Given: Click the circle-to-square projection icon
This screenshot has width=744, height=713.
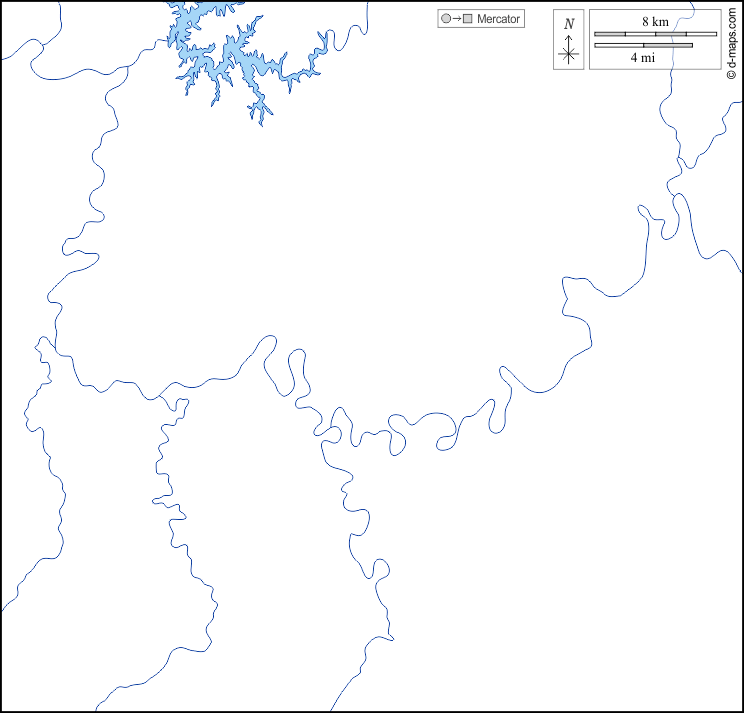Looking at the screenshot, I should [x=457, y=19].
